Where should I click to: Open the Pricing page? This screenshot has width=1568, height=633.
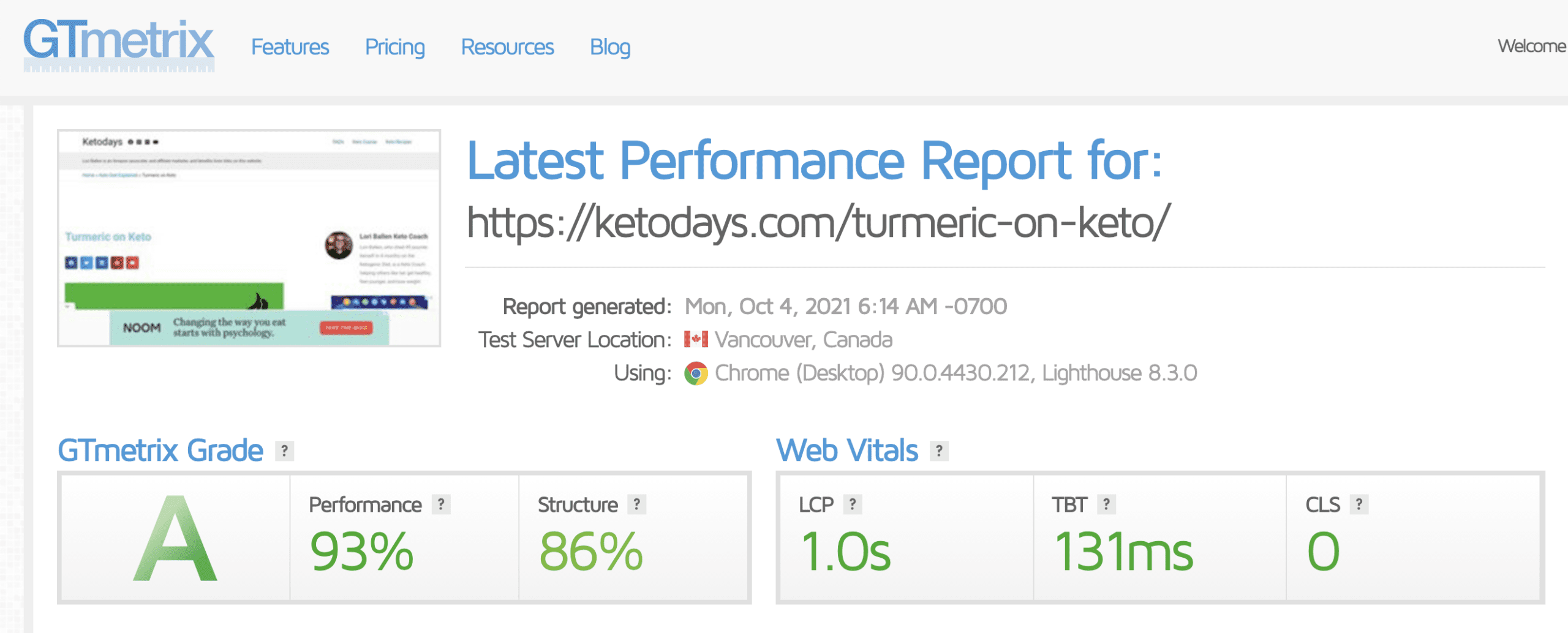pos(395,47)
